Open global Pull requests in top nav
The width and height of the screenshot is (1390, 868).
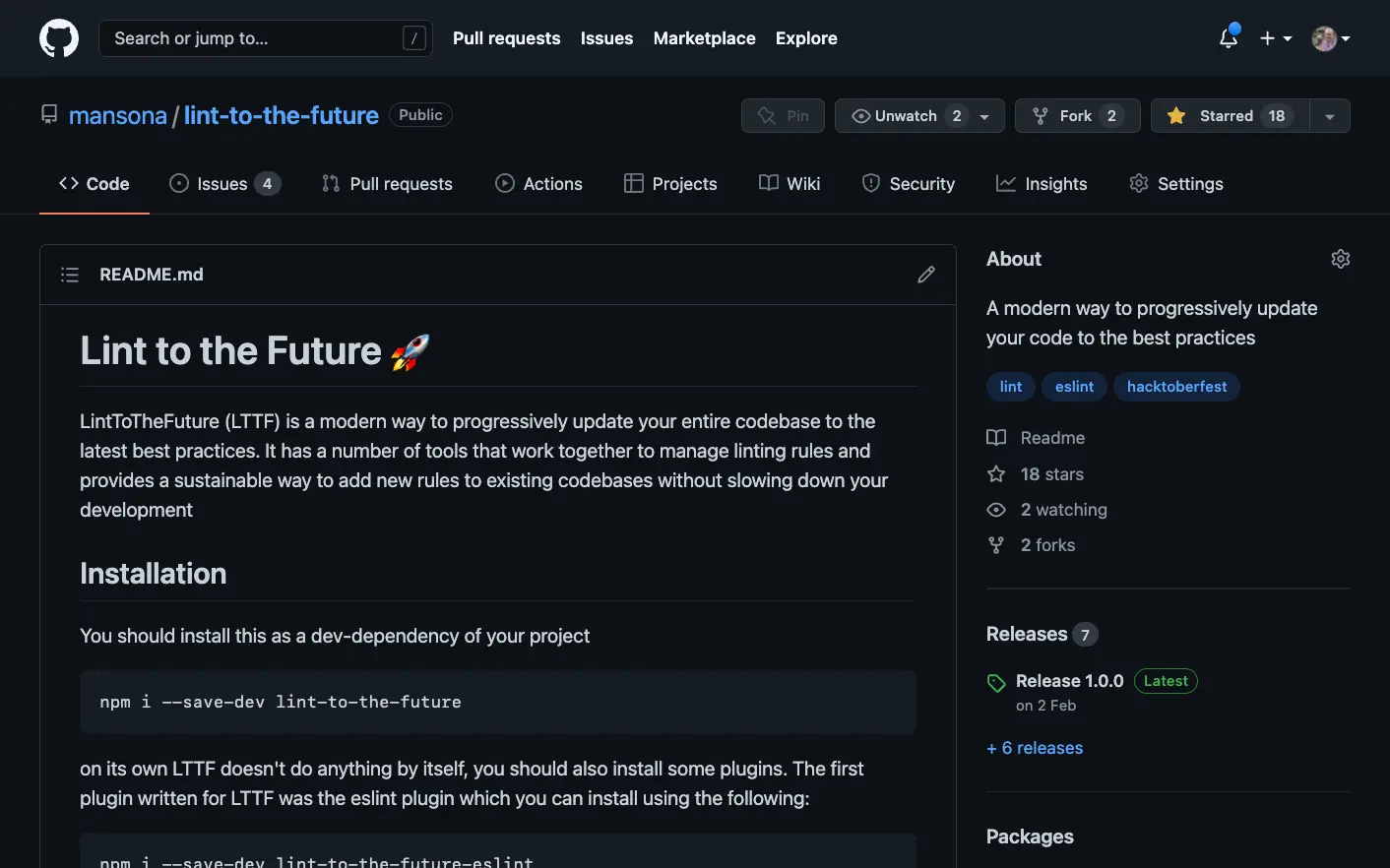[x=507, y=38]
